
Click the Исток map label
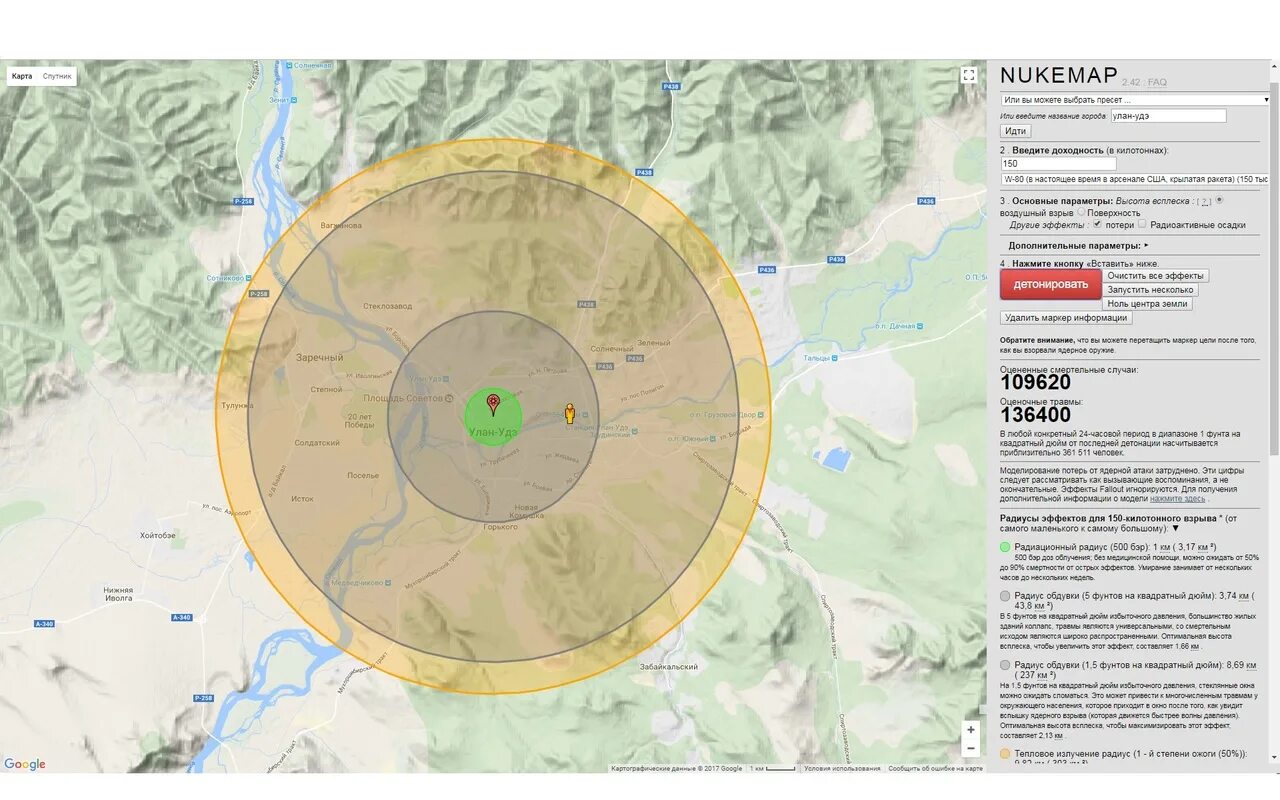point(302,498)
